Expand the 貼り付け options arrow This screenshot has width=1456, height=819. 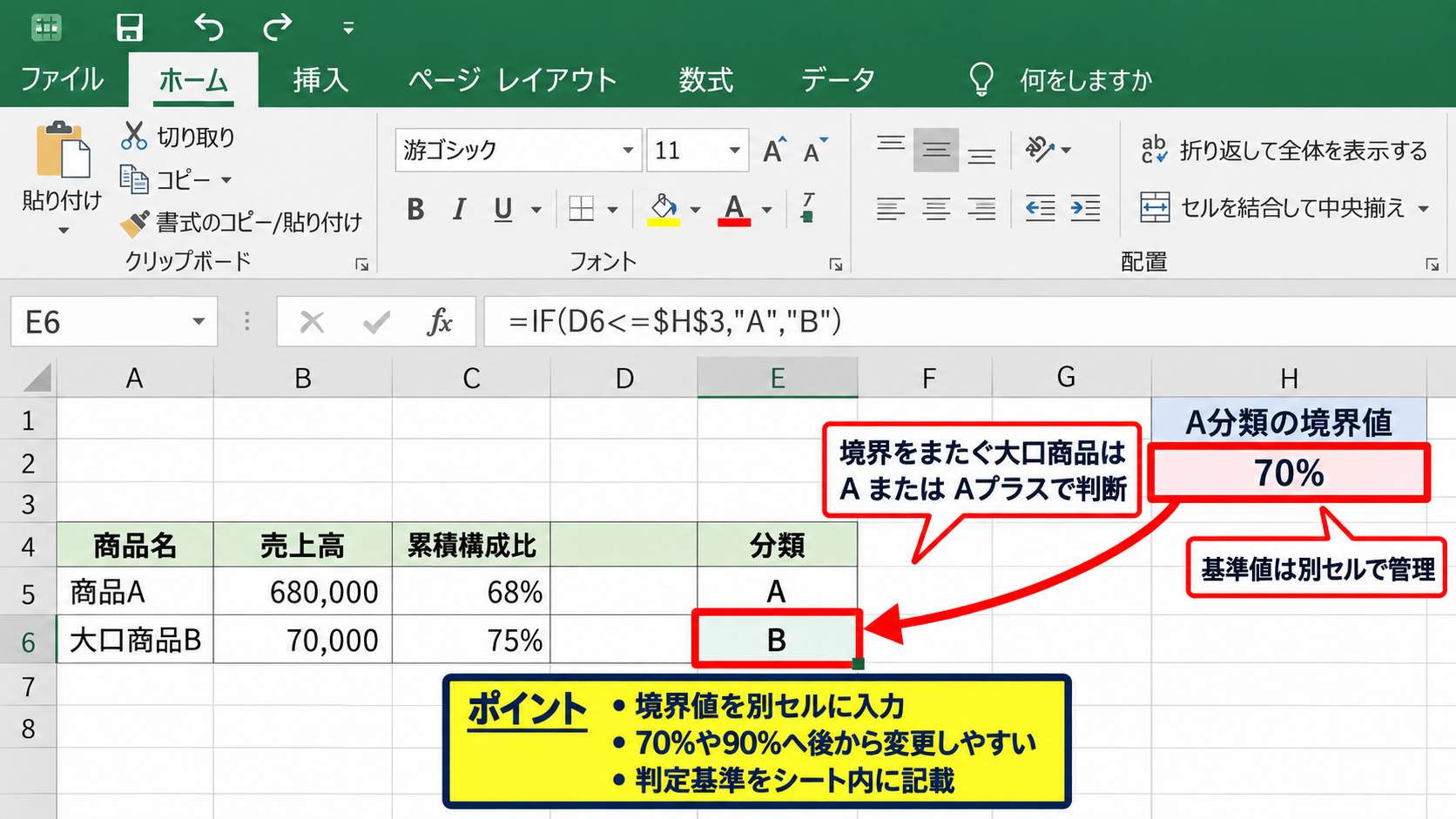click(x=63, y=231)
